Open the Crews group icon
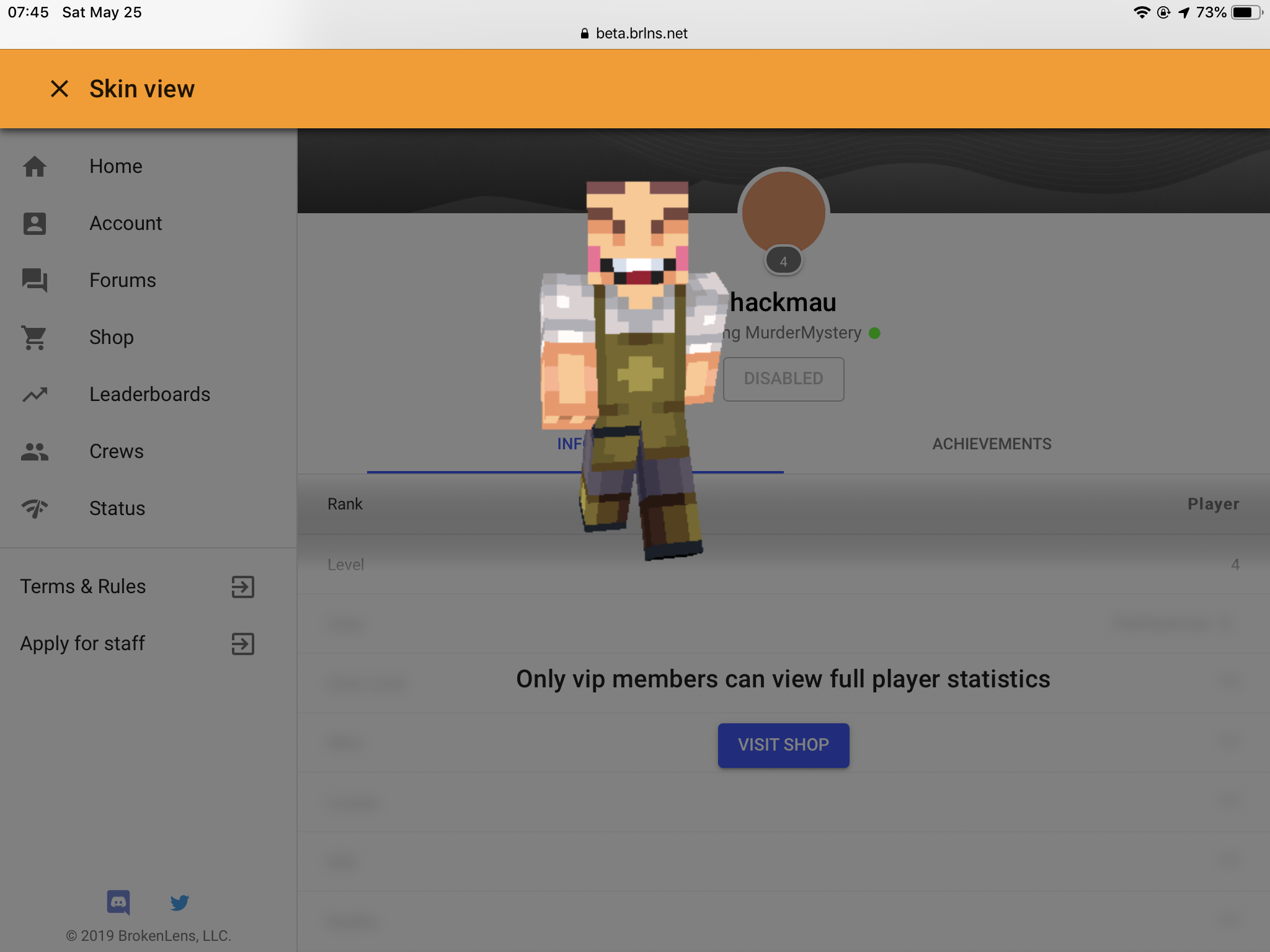The image size is (1270, 952). coord(35,451)
